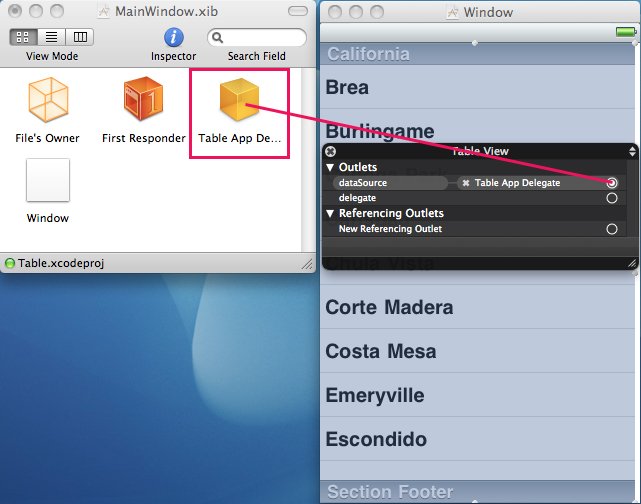This screenshot has height=504, width=641.
Task: Select the Emeryville table row
Action: [x=477, y=395]
